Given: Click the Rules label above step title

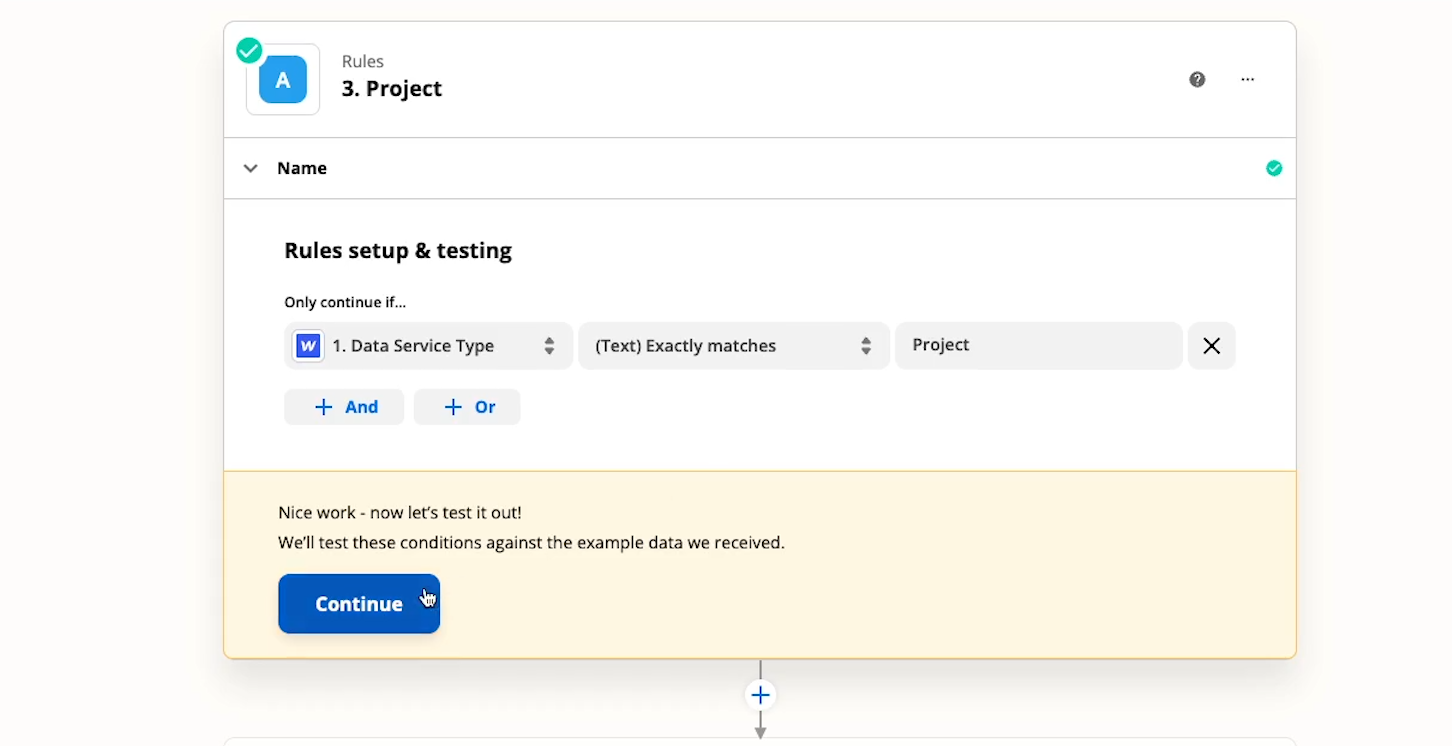Looking at the screenshot, I should pyautogui.click(x=363, y=62).
